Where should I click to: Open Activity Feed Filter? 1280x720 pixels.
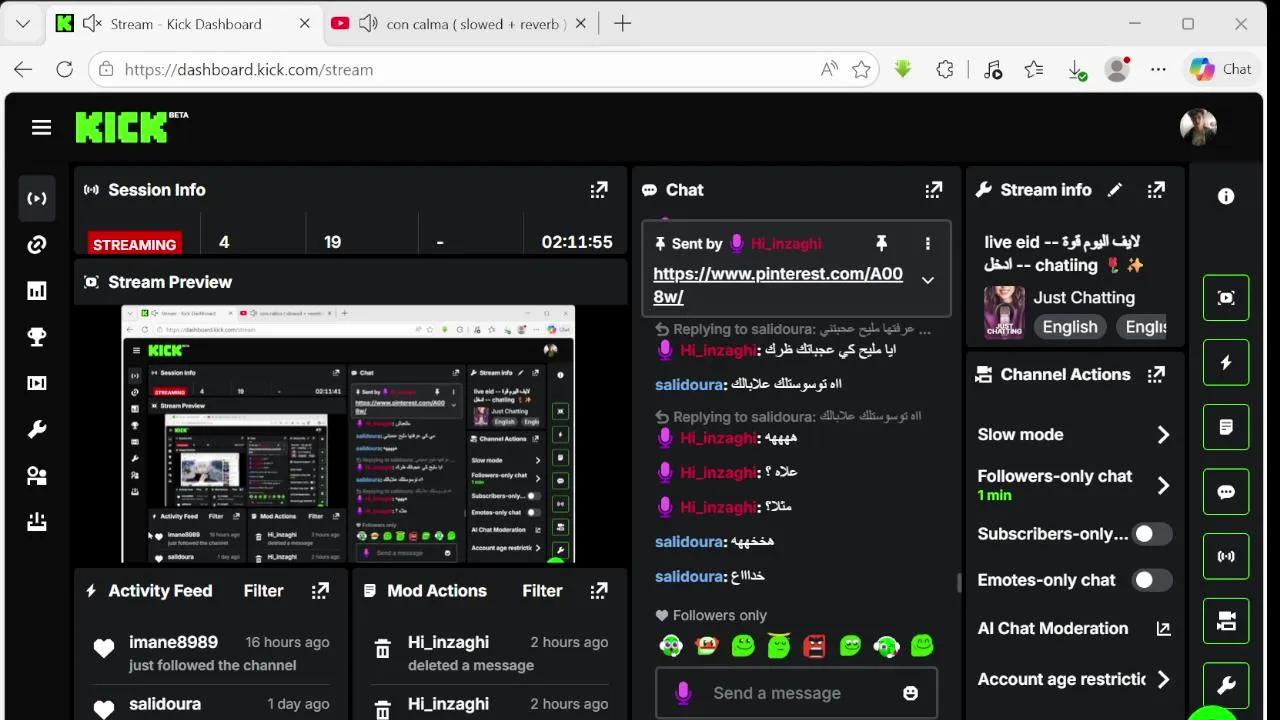[x=263, y=591]
